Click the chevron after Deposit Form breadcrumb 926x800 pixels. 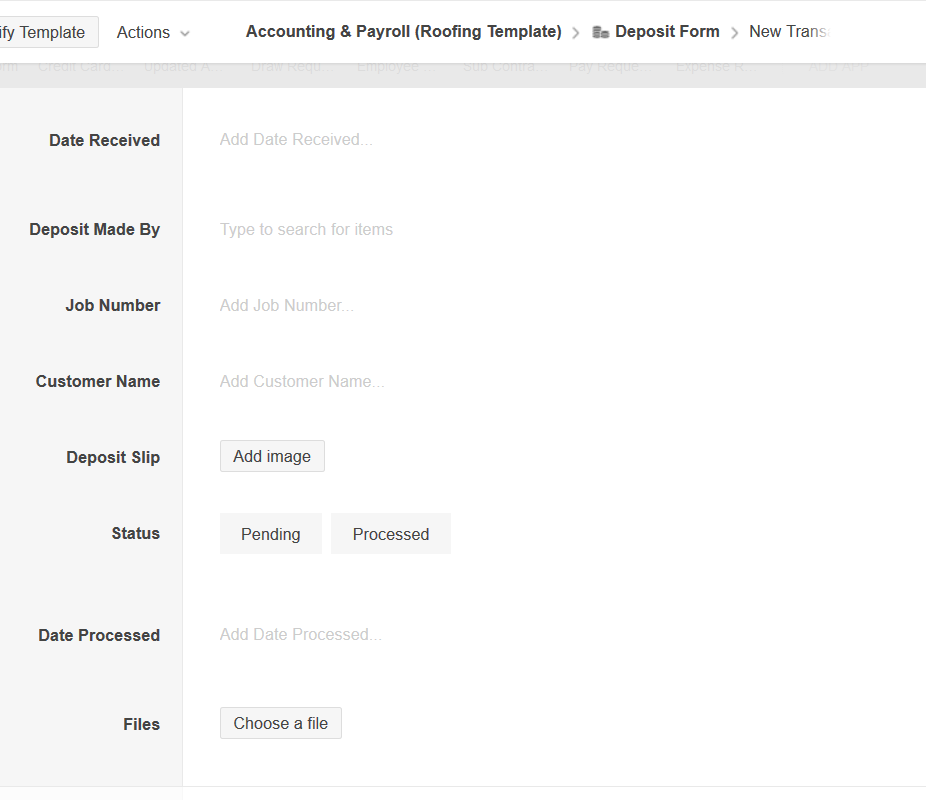tap(735, 33)
